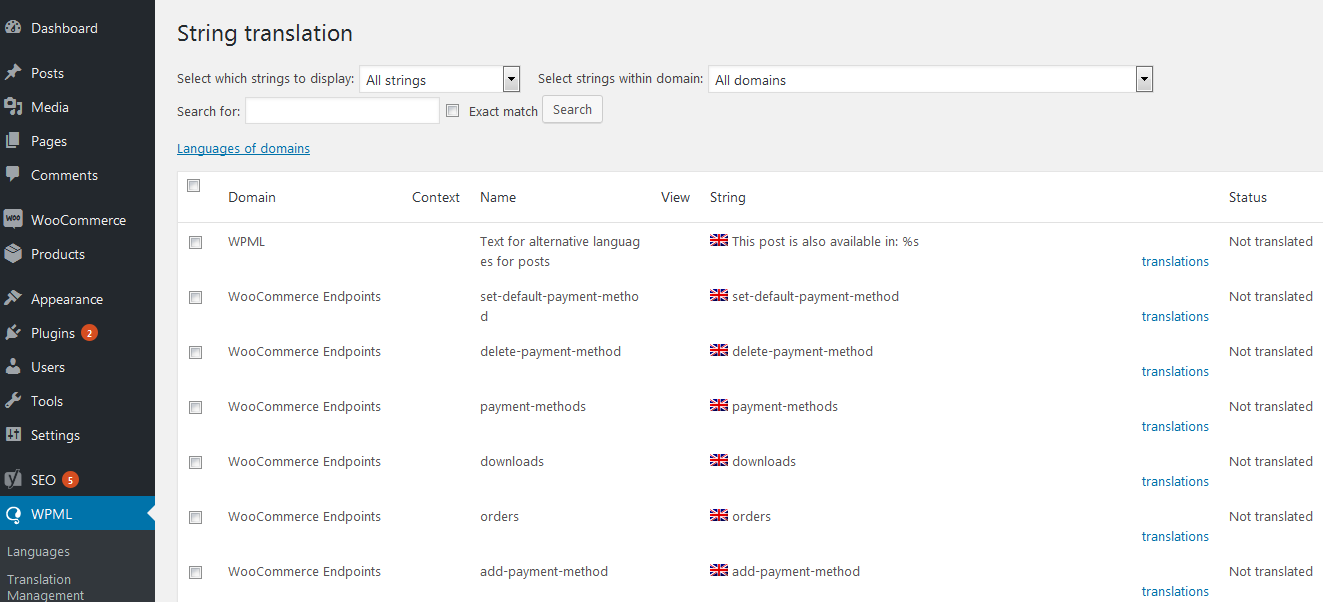Open translations link for delete-payment-method

(1175, 371)
